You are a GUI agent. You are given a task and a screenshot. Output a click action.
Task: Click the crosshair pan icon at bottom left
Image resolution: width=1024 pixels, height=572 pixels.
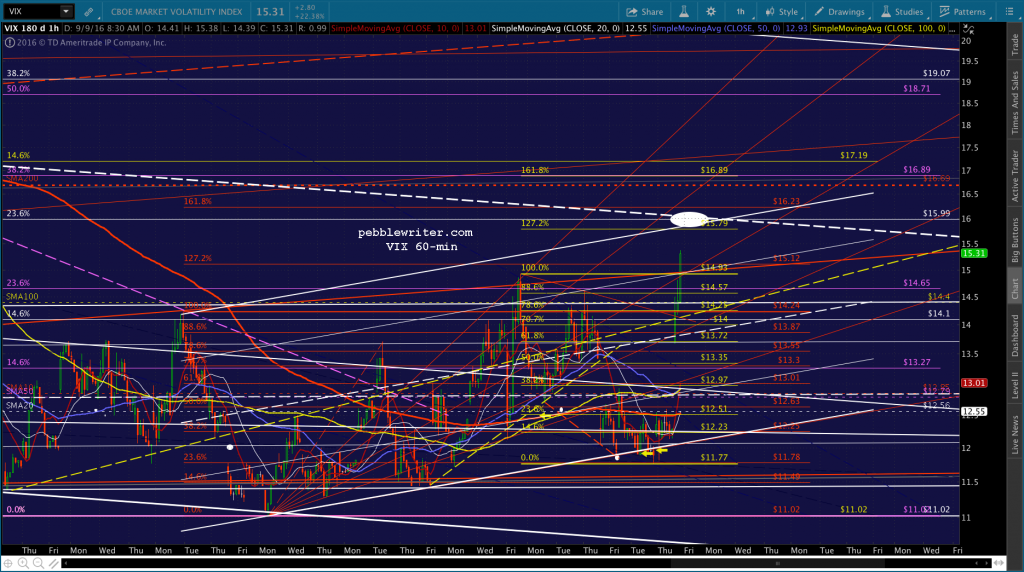[8, 563]
